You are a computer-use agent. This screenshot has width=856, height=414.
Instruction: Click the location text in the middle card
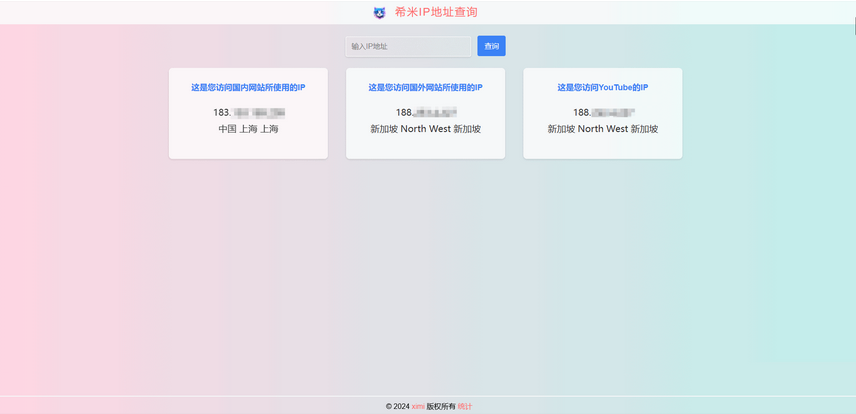tap(425, 129)
